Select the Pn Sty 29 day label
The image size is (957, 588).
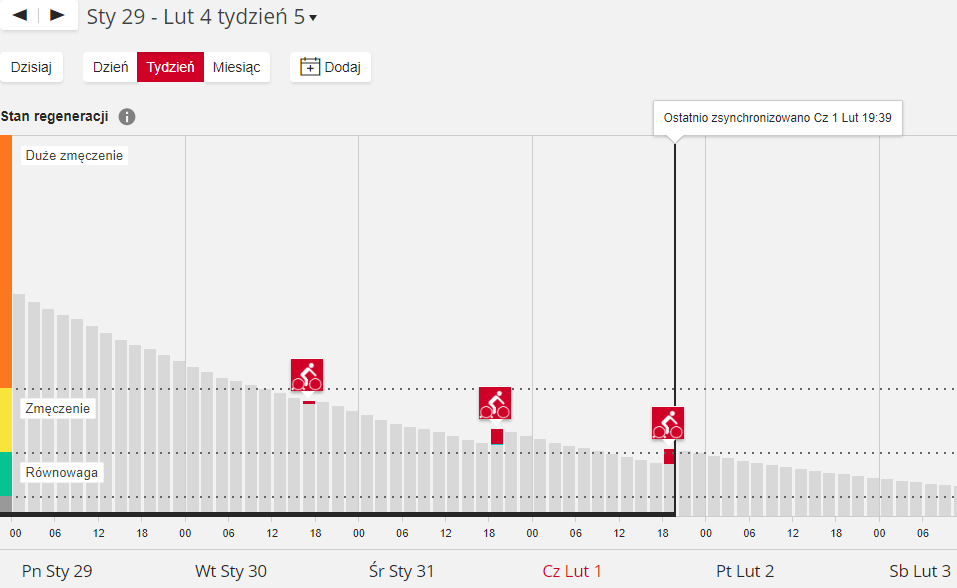(57, 571)
